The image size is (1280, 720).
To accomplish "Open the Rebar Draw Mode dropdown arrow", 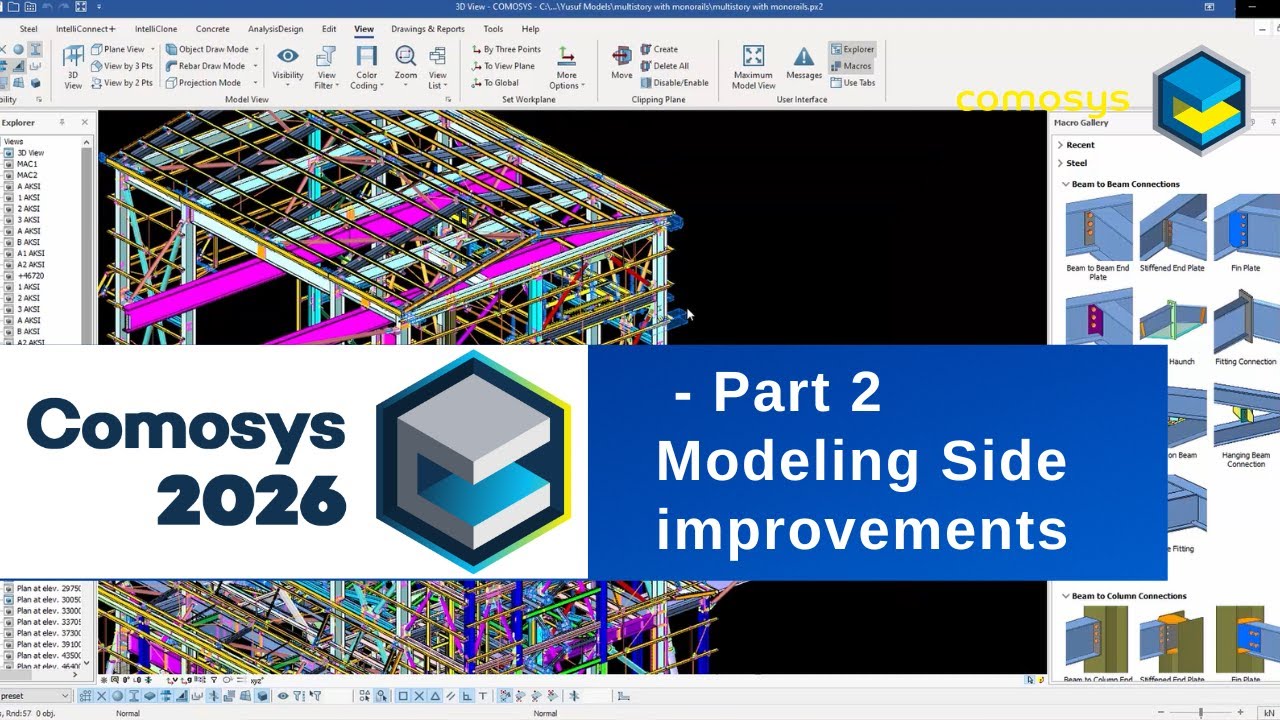I will tap(256, 66).
